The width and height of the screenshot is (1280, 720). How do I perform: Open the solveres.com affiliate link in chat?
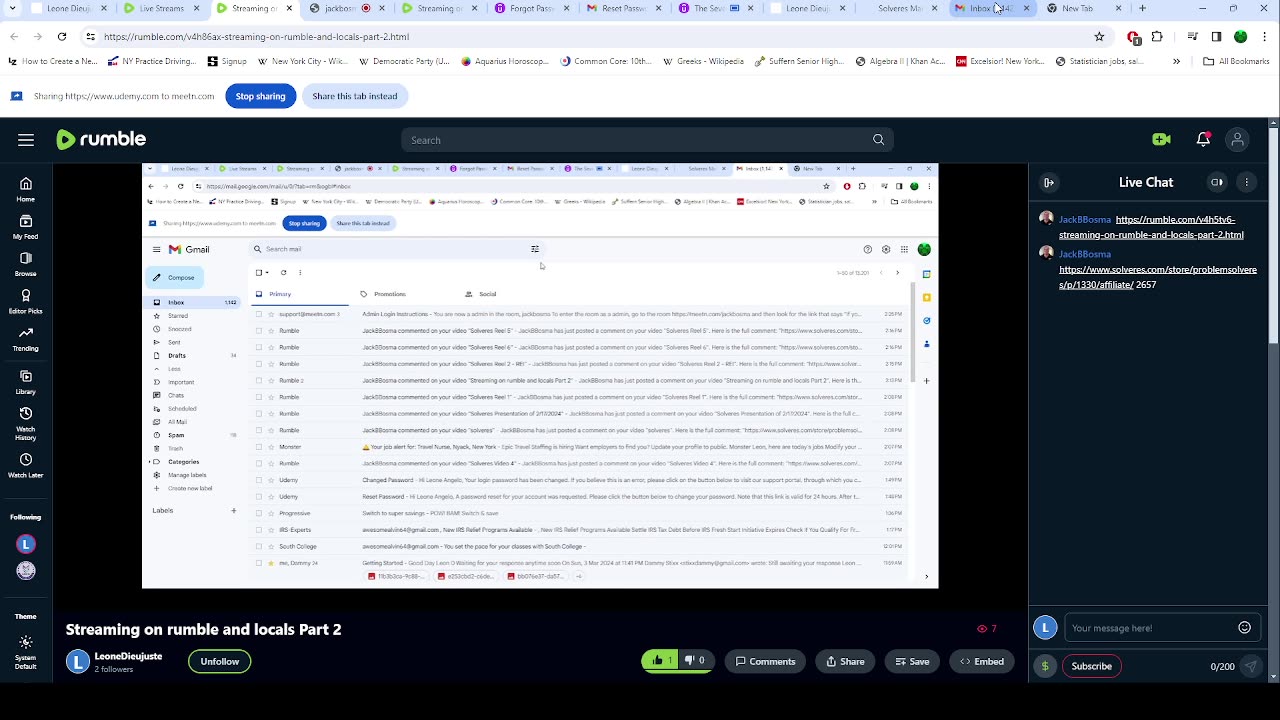[1157, 277]
